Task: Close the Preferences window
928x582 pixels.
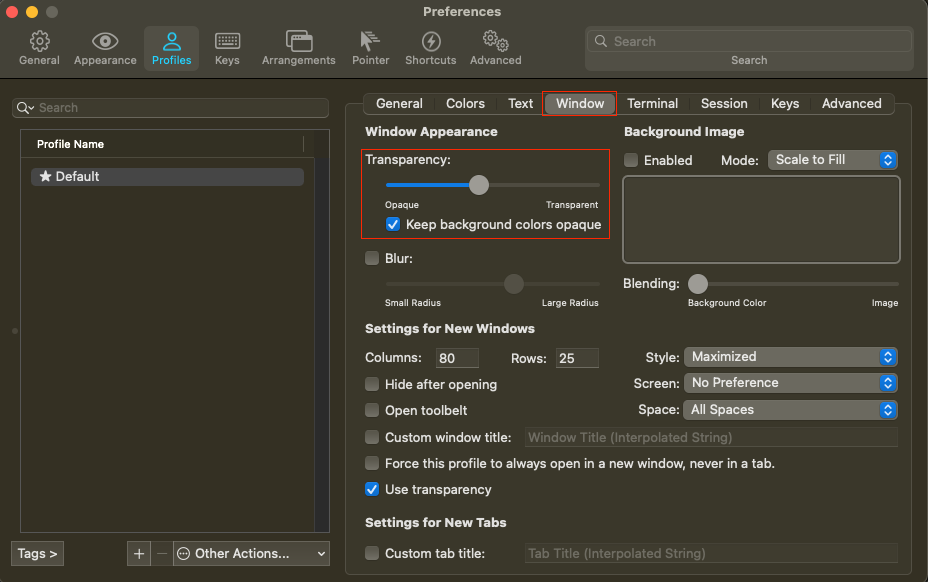Action: [12, 12]
